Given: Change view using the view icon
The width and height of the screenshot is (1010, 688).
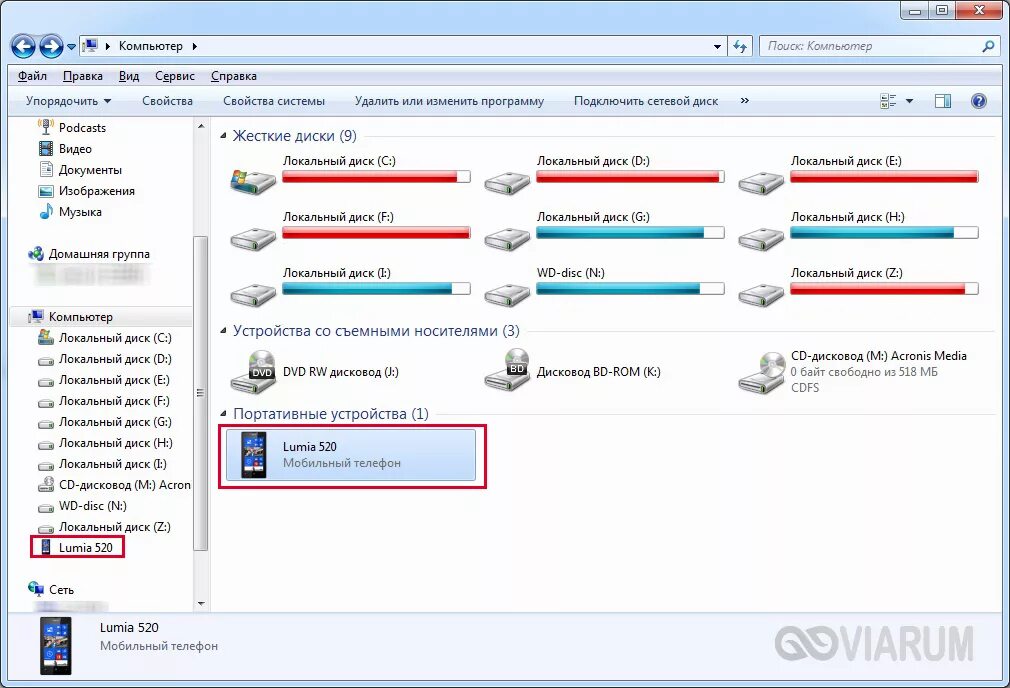Looking at the screenshot, I should click(888, 101).
